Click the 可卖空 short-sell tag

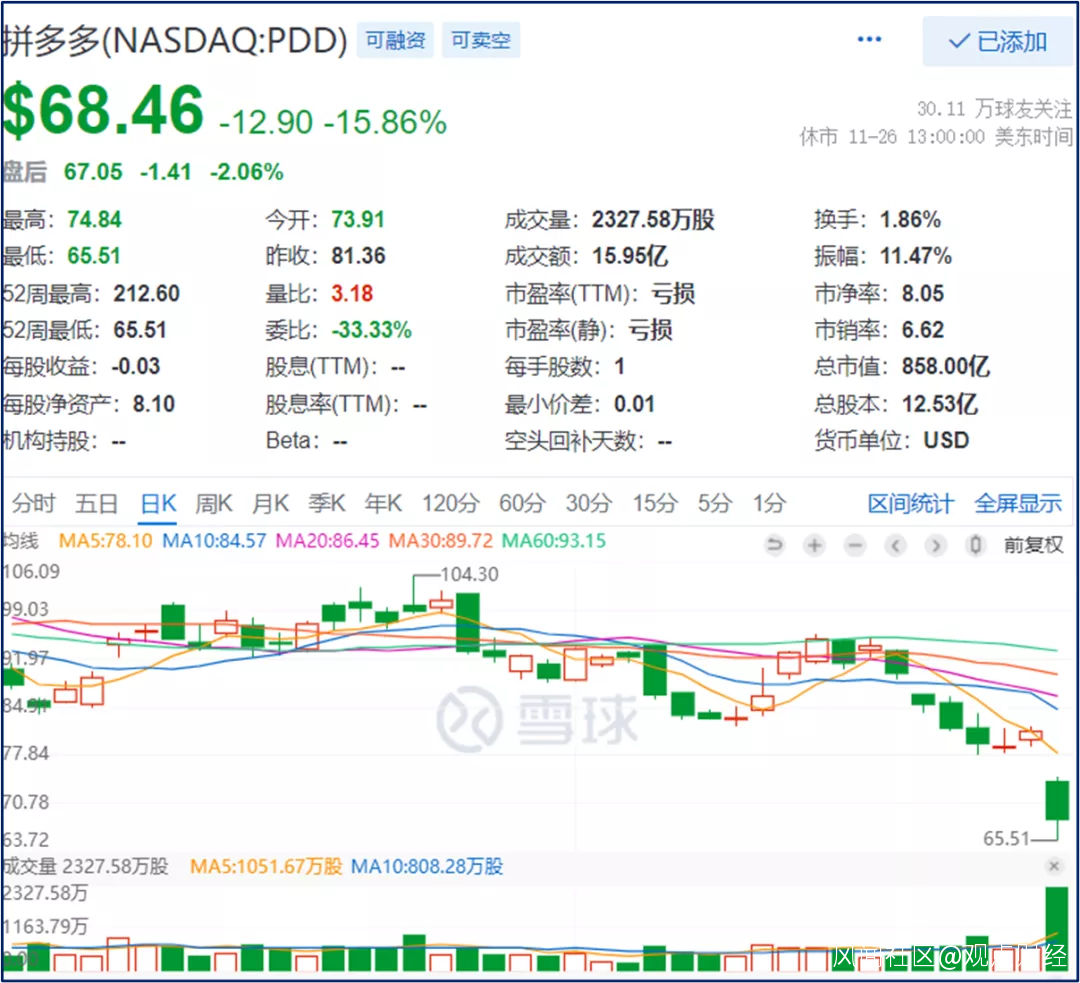coord(481,40)
